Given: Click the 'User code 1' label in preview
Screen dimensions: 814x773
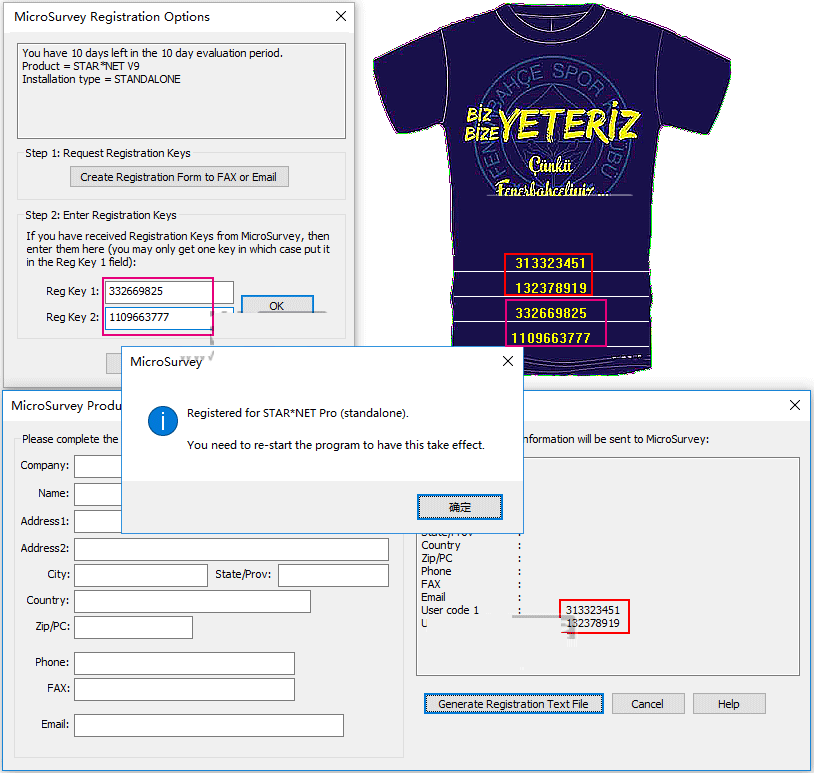Looking at the screenshot, I should tap(450, 610).
